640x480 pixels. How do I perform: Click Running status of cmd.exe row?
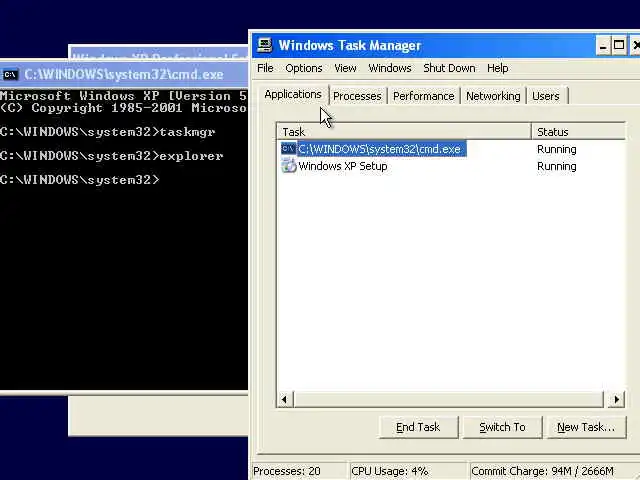coord(557,149)
